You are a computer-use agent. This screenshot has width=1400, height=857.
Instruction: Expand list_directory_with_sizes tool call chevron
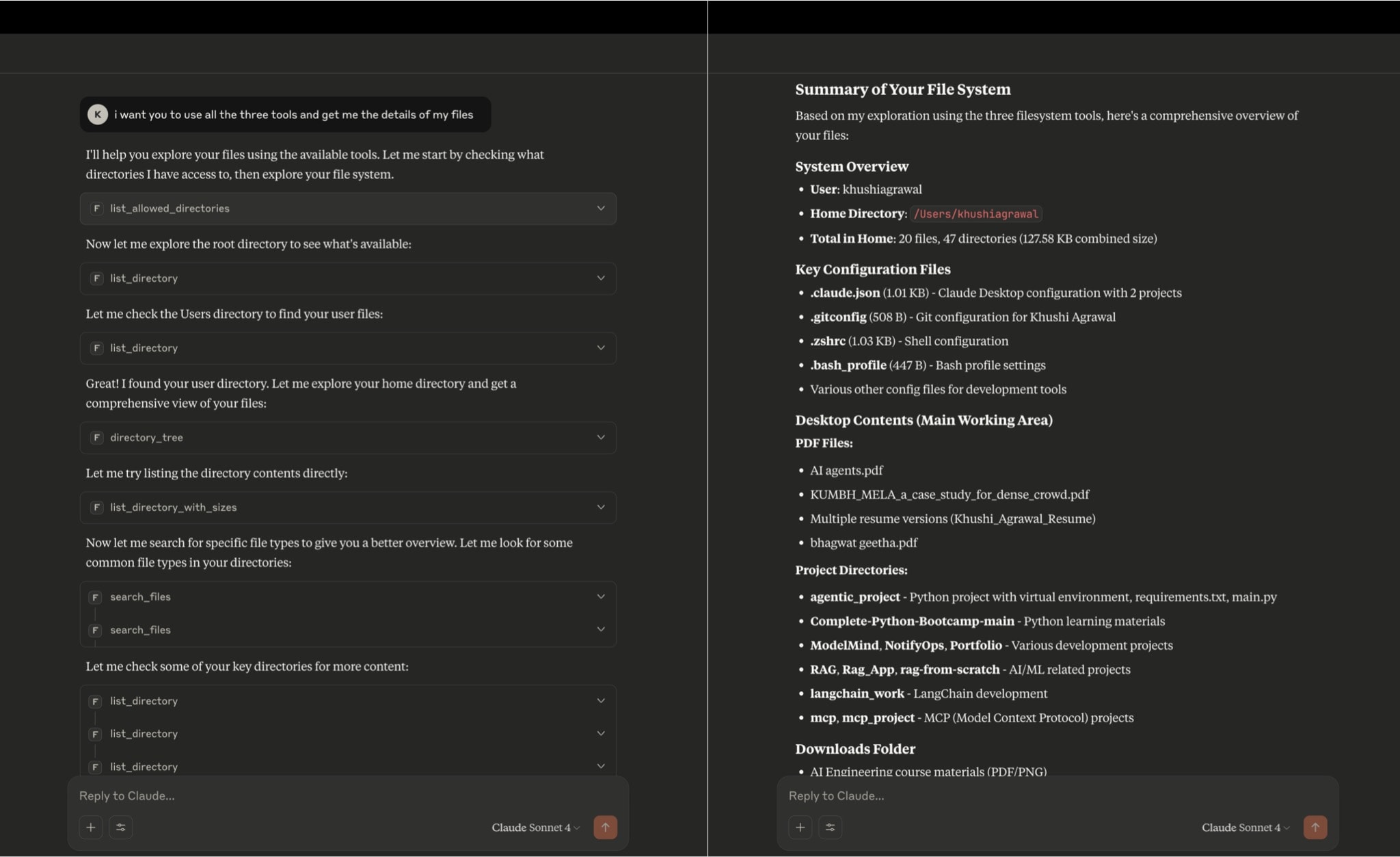click(x=600, y=507)
